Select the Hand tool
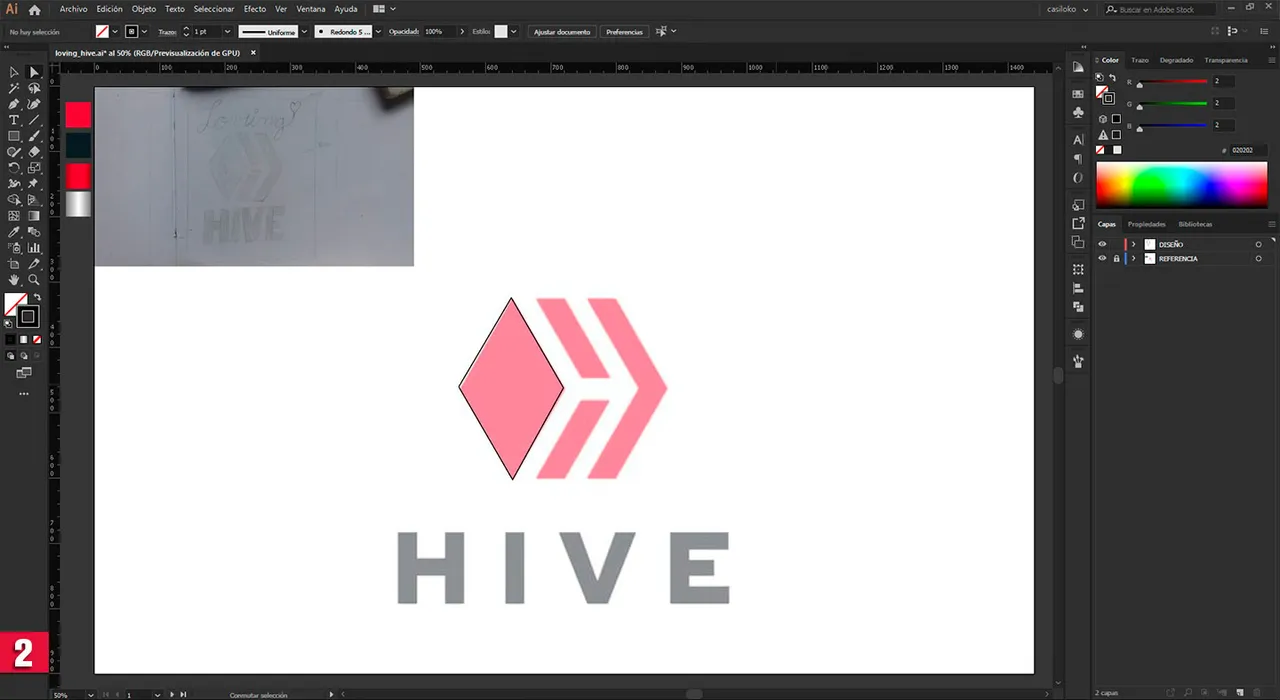Viewport: 1280px width, 700px height. click(14, 280)
